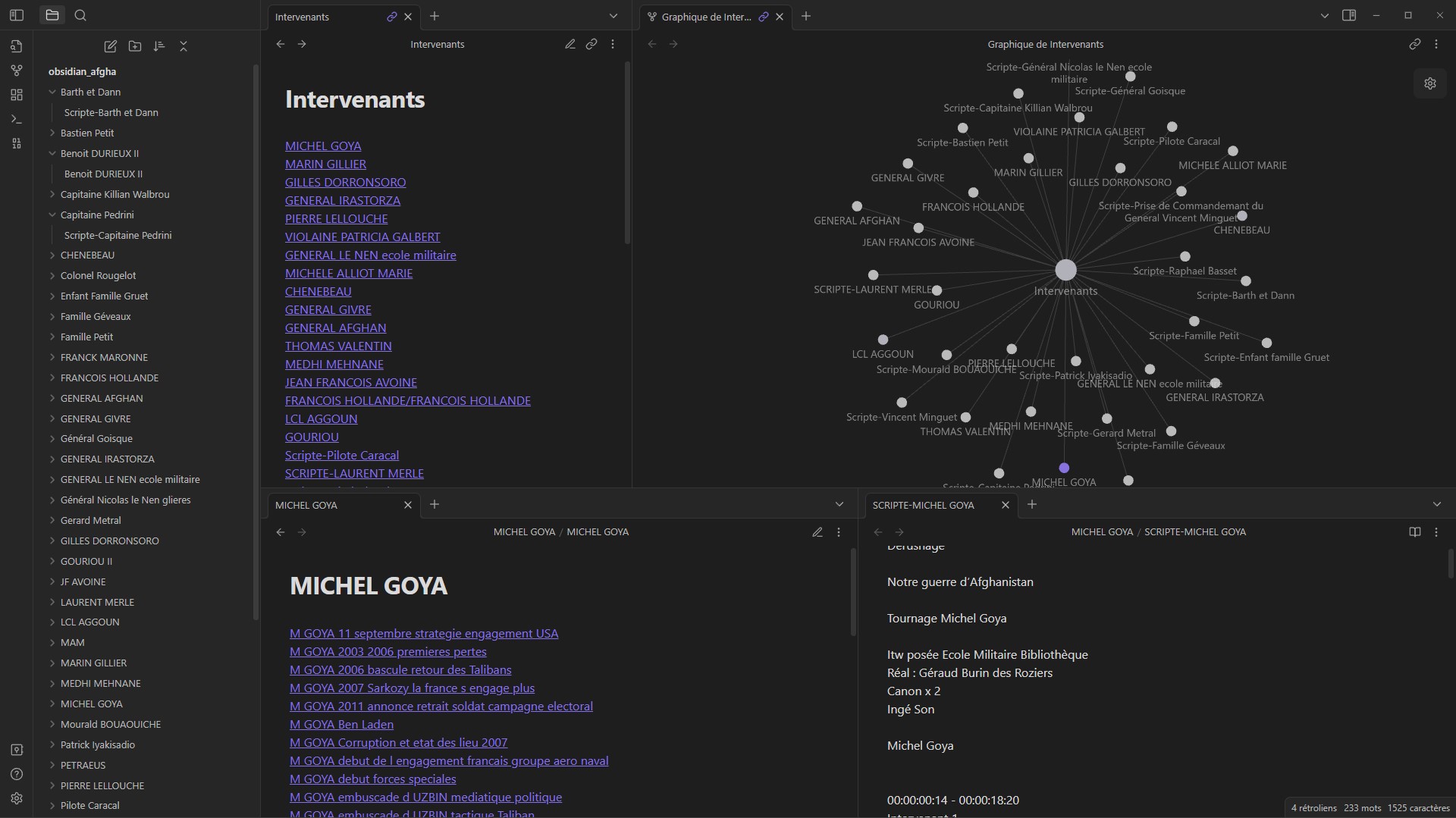Image resolution: width=1456 pixels, height=818 pixels.
Task: Change sort order of file explorer
Action: coord(159,46)
